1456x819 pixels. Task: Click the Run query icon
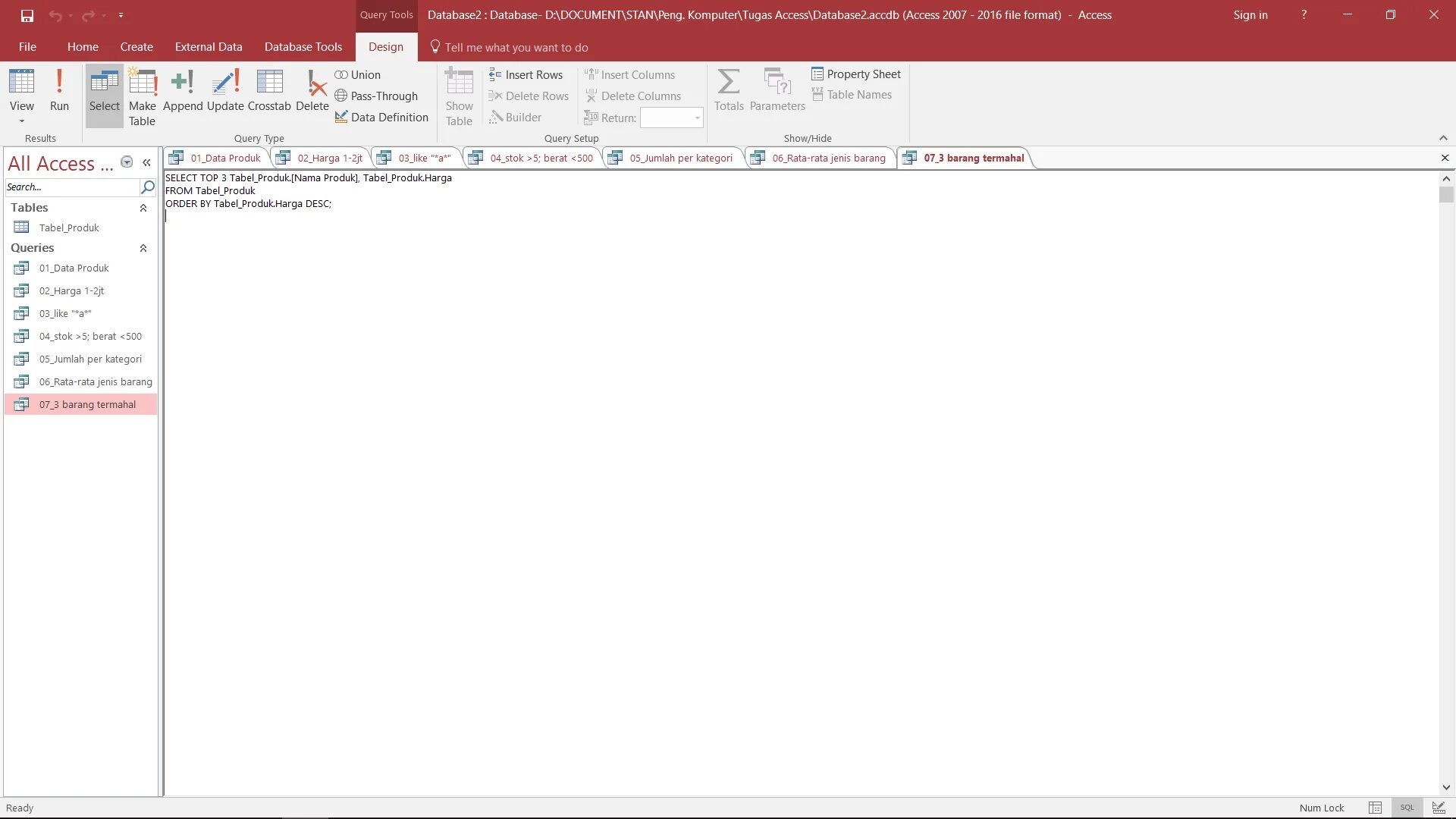(x=59, y=89)
